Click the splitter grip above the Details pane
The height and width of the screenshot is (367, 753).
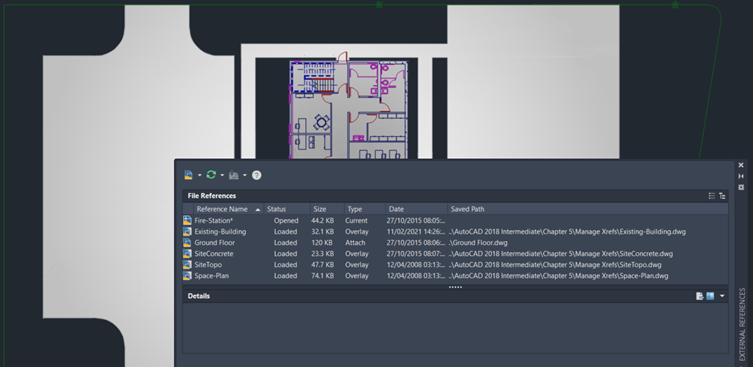[x=455, y=287]
